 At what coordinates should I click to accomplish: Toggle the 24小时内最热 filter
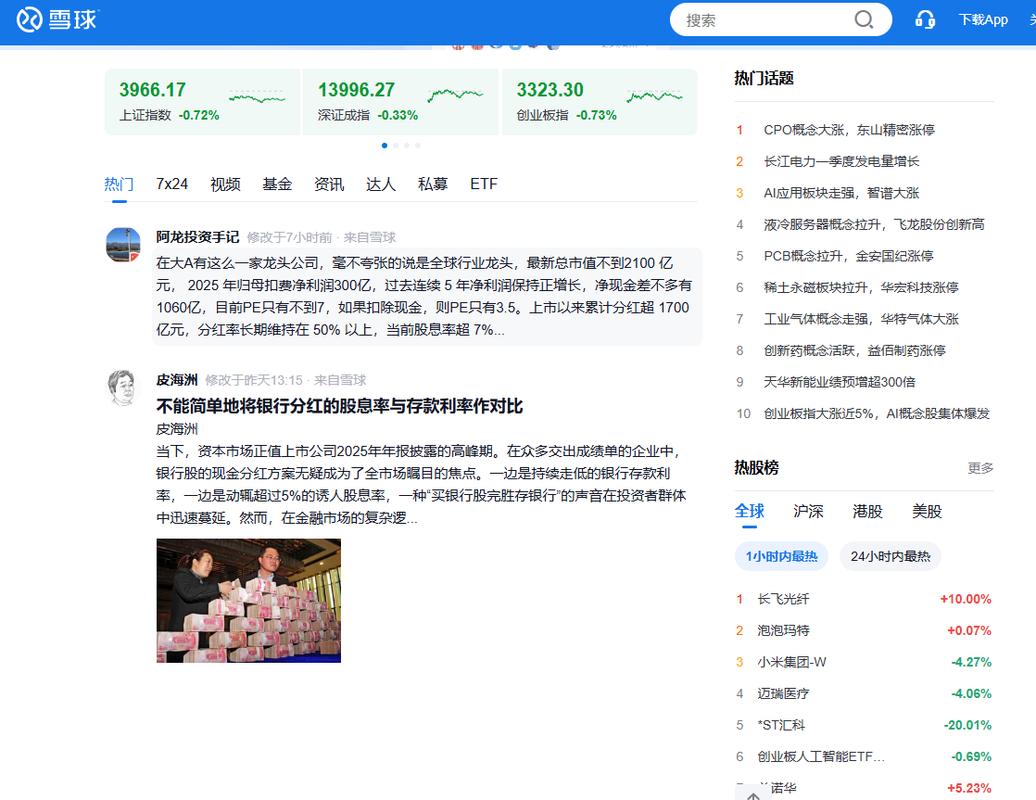click(x=890, y=556)
